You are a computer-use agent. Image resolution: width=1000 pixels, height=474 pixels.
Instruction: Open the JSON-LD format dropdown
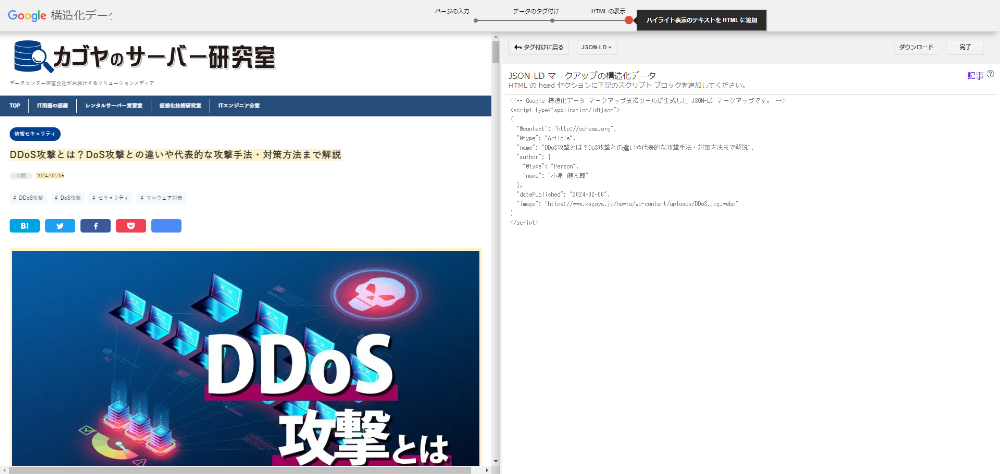[597, 47]
